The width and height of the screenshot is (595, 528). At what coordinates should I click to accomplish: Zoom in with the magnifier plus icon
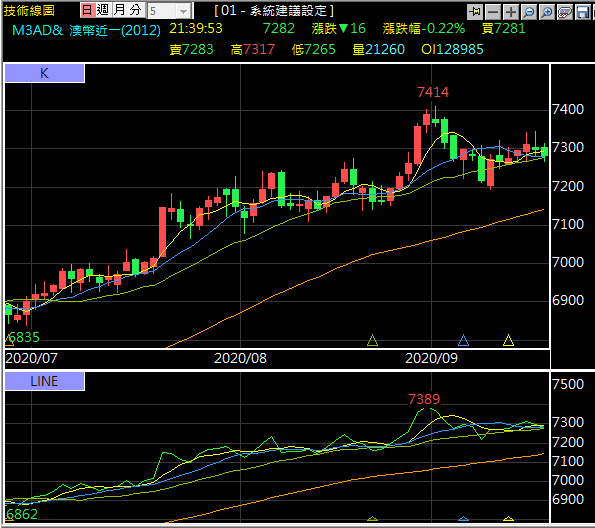[x=547, y=12]
